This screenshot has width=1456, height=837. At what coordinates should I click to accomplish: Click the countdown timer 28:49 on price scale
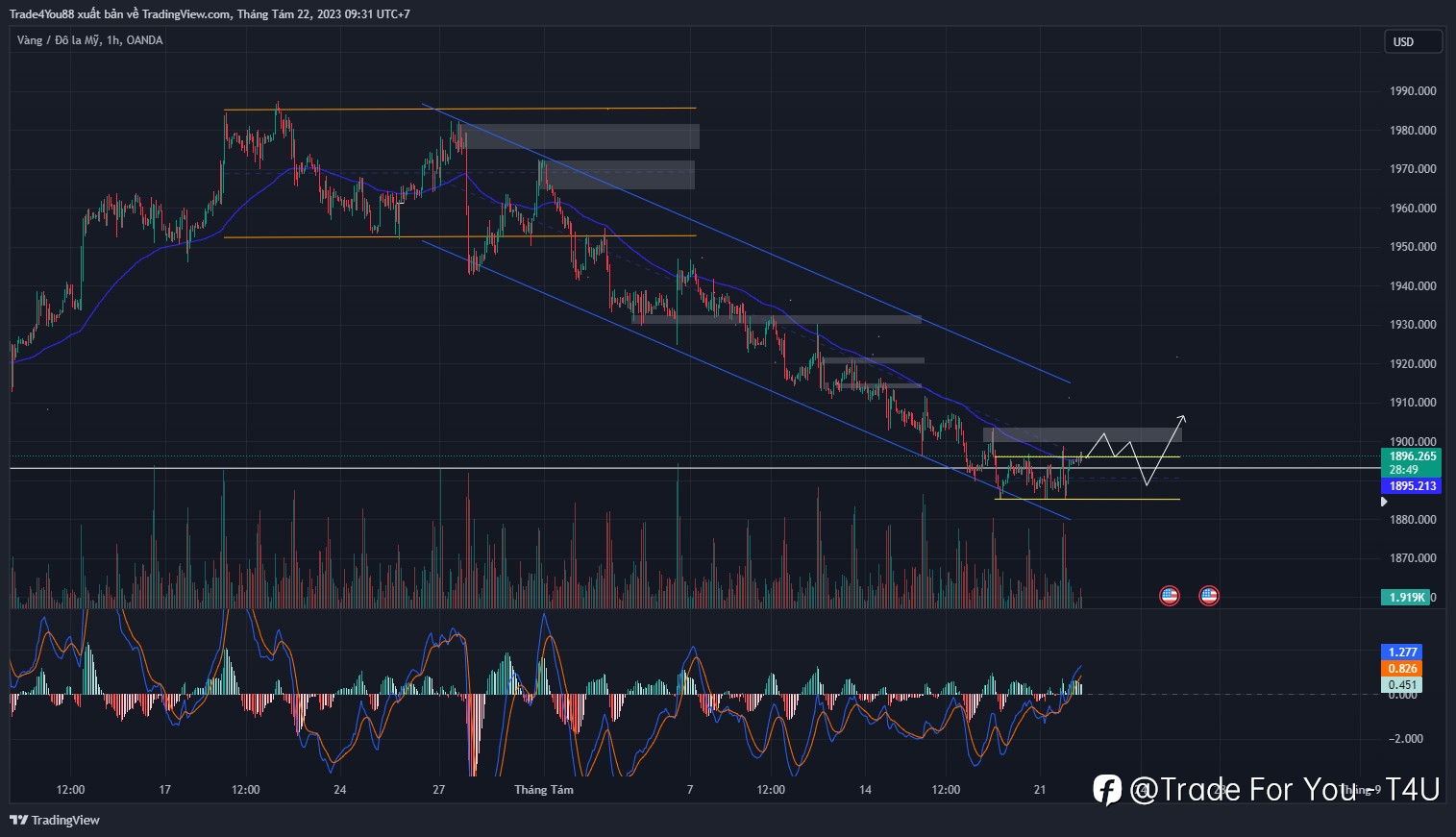pos(1403,470)
